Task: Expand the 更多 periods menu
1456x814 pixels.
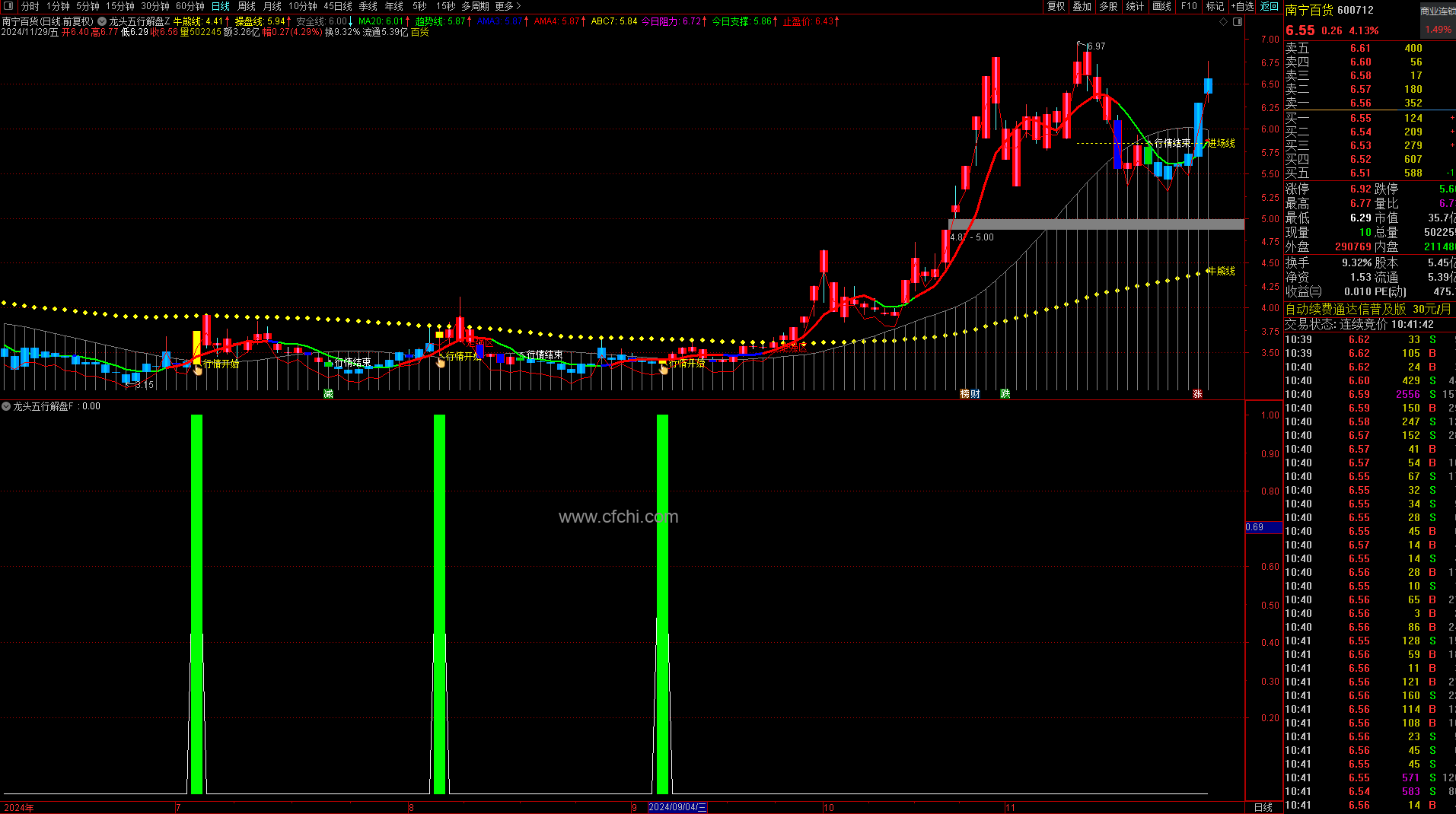Action: (x=508, y=6)
